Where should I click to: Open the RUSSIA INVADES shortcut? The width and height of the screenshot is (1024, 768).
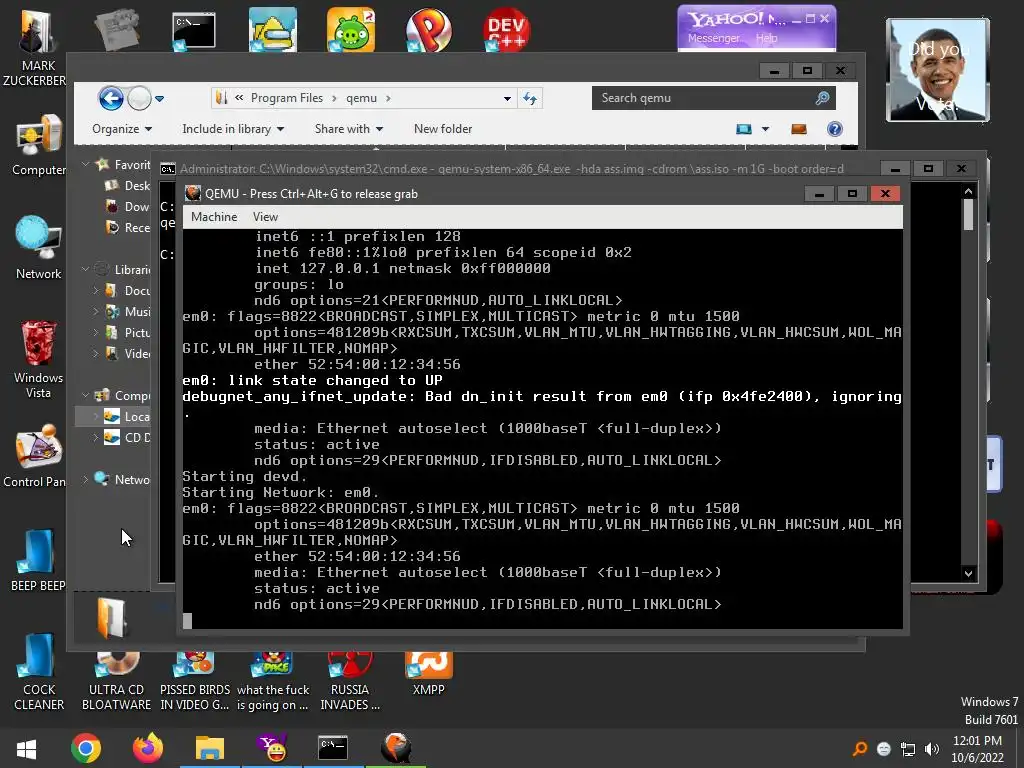click(x=350, y=682)
